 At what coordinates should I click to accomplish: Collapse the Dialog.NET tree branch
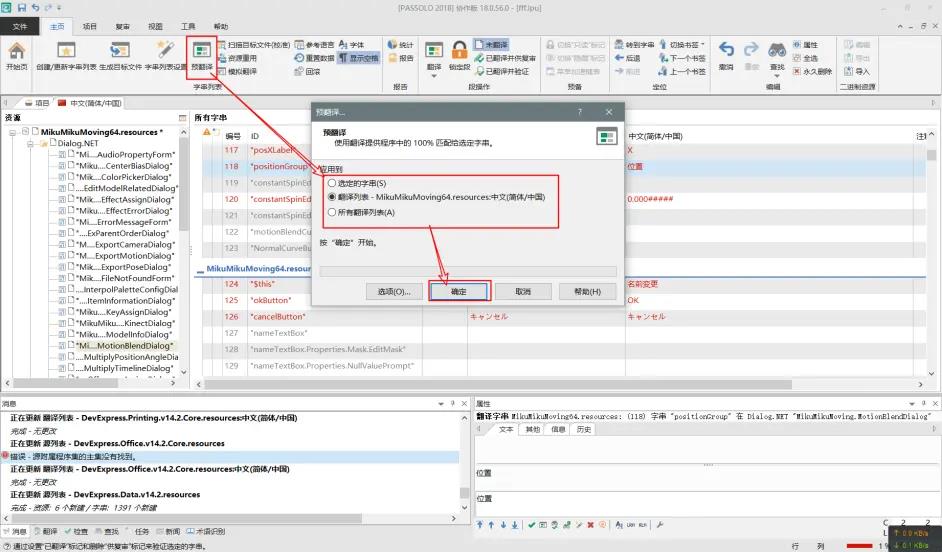coord(30,144)
